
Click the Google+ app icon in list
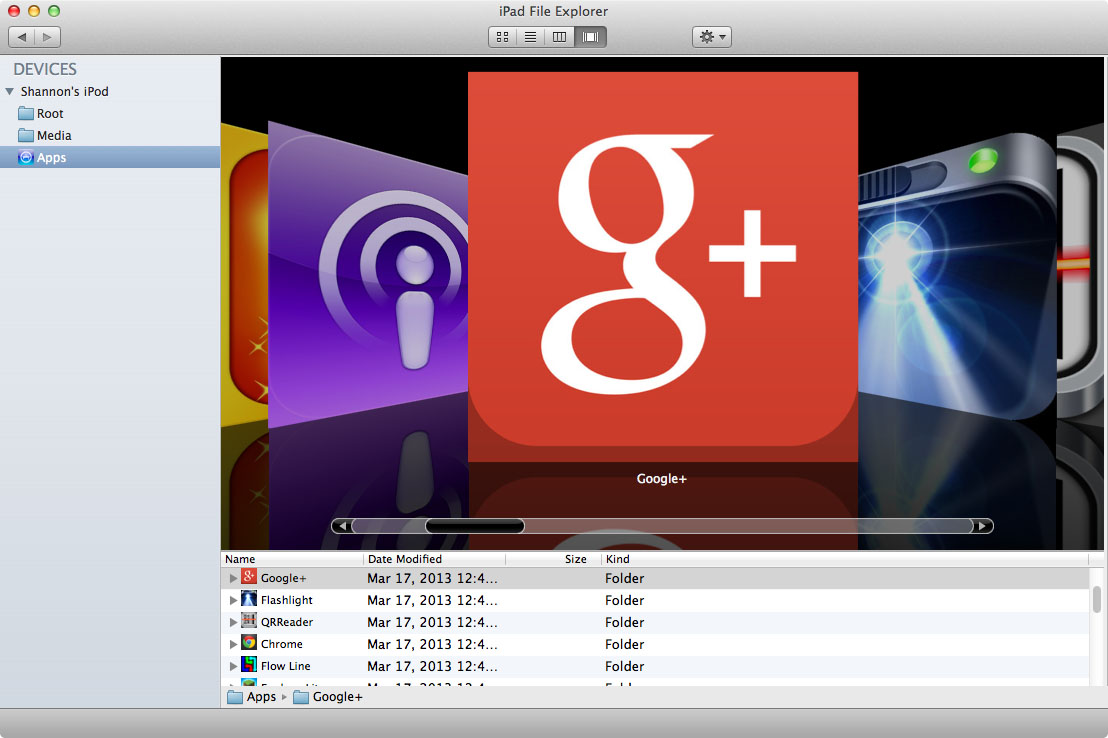[249, 577]
